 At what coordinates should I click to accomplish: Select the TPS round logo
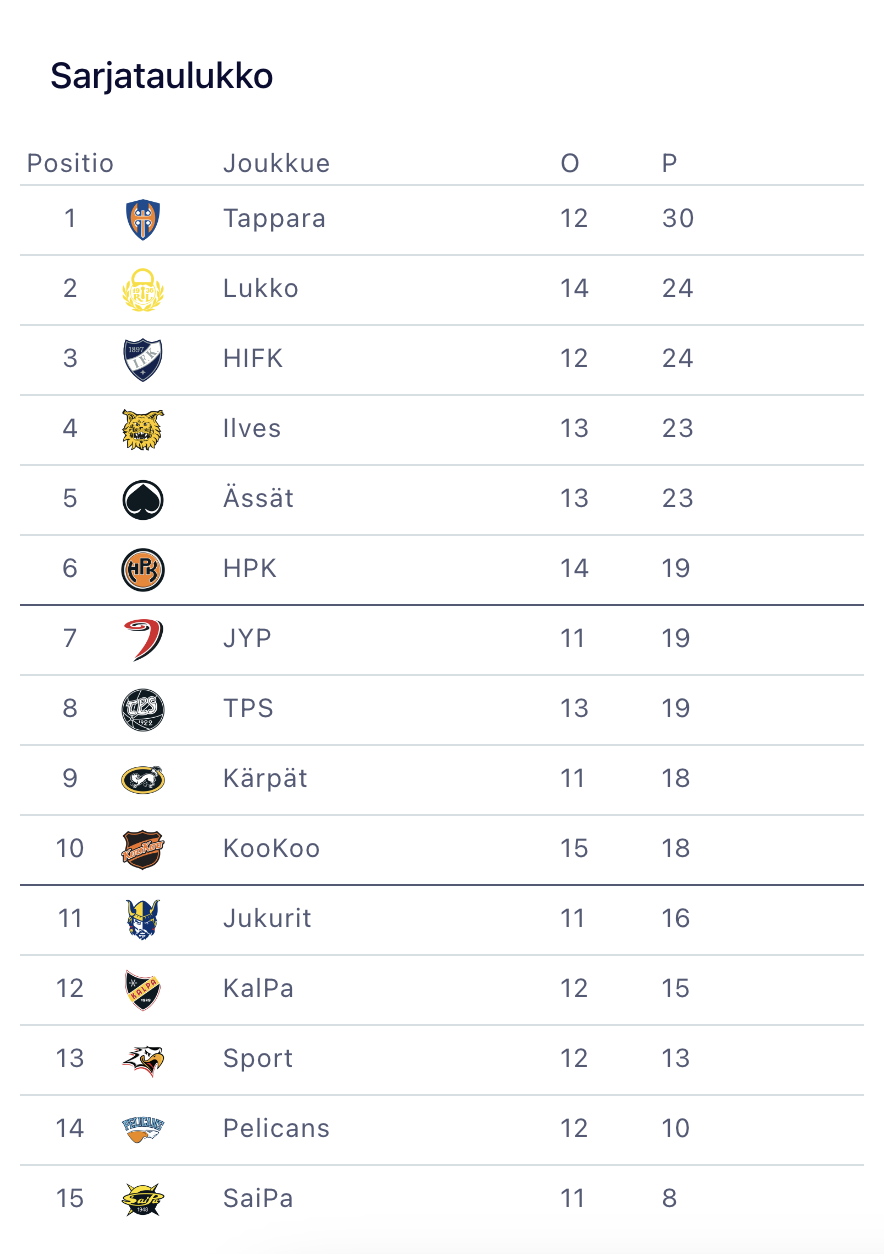click(143, 709)
